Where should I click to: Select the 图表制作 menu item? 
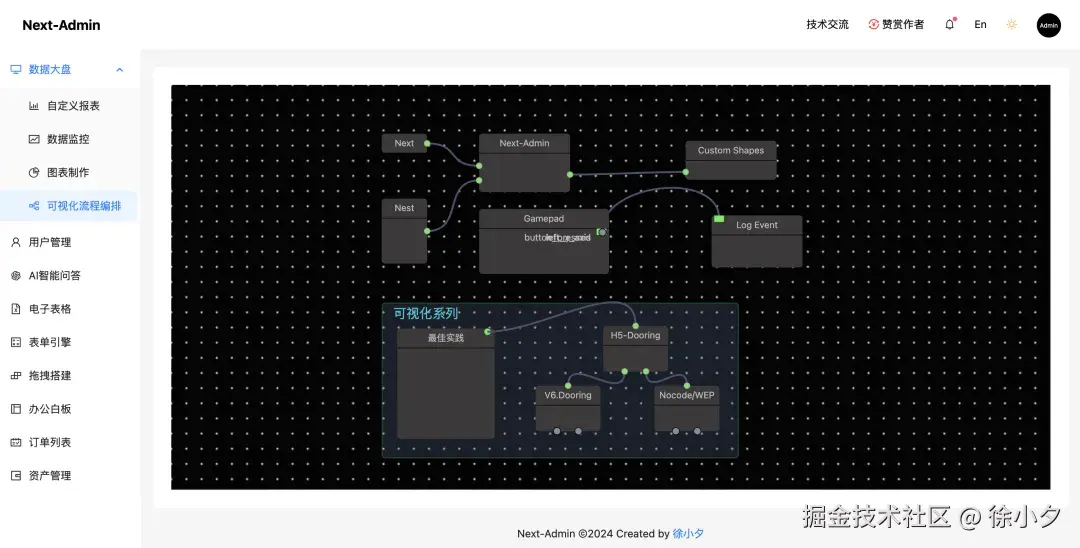click(x=69, y=172)
